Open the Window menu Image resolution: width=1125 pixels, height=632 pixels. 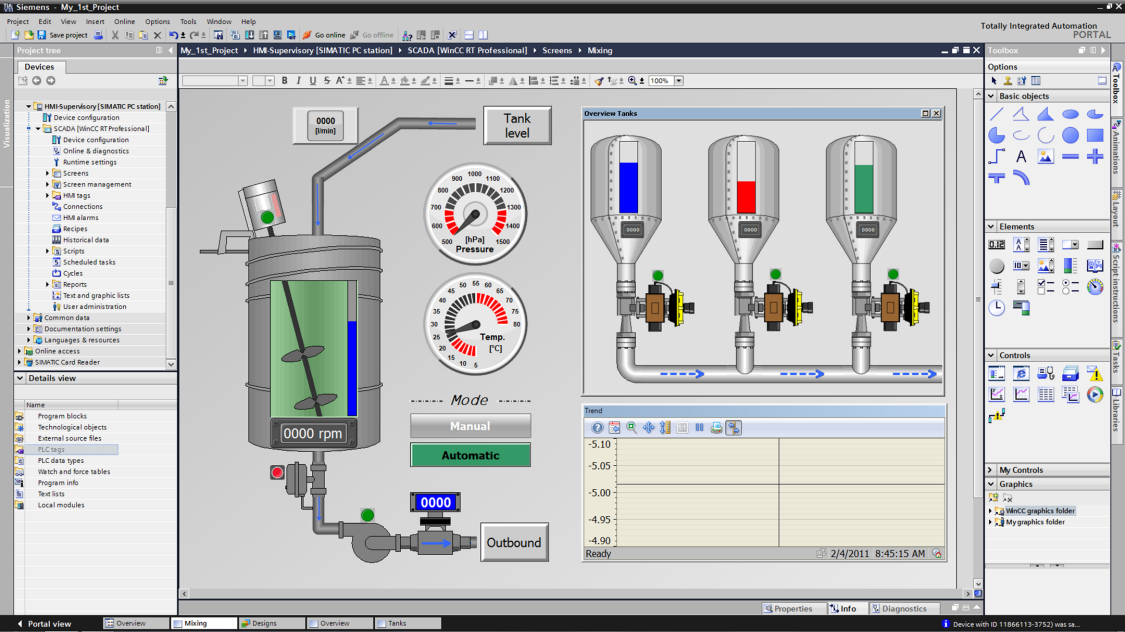218,20
